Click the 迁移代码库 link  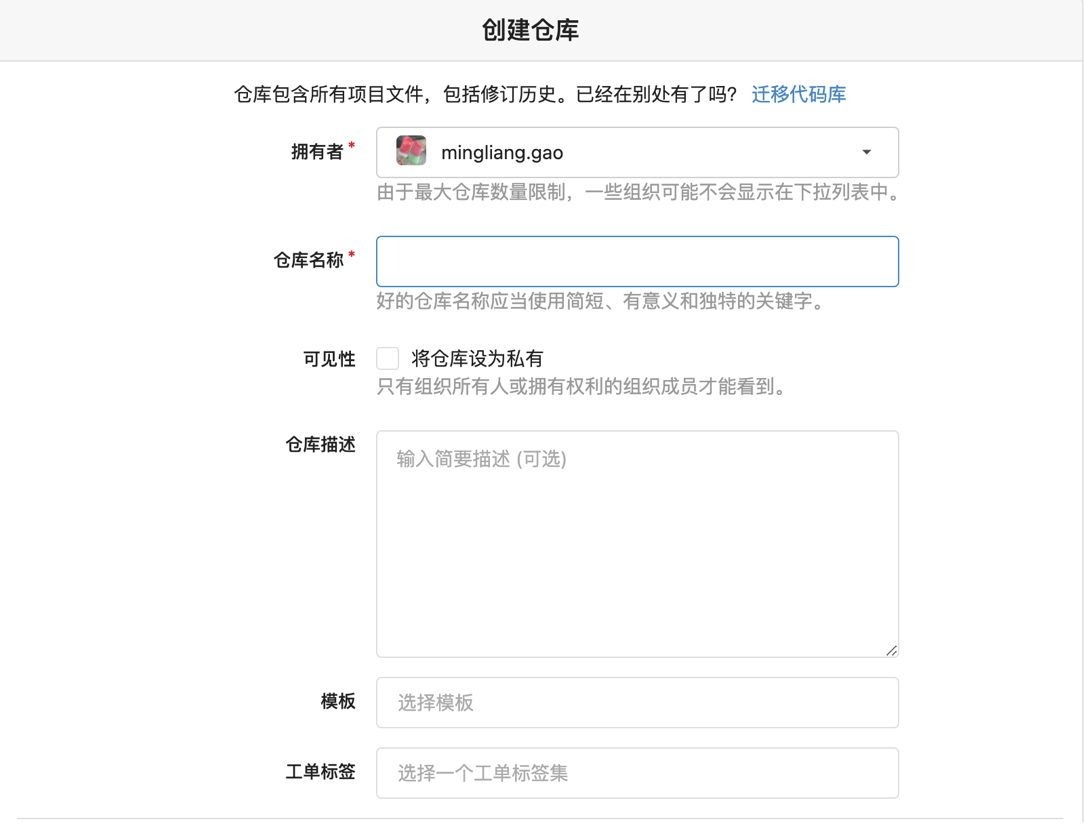click(798, 94)
